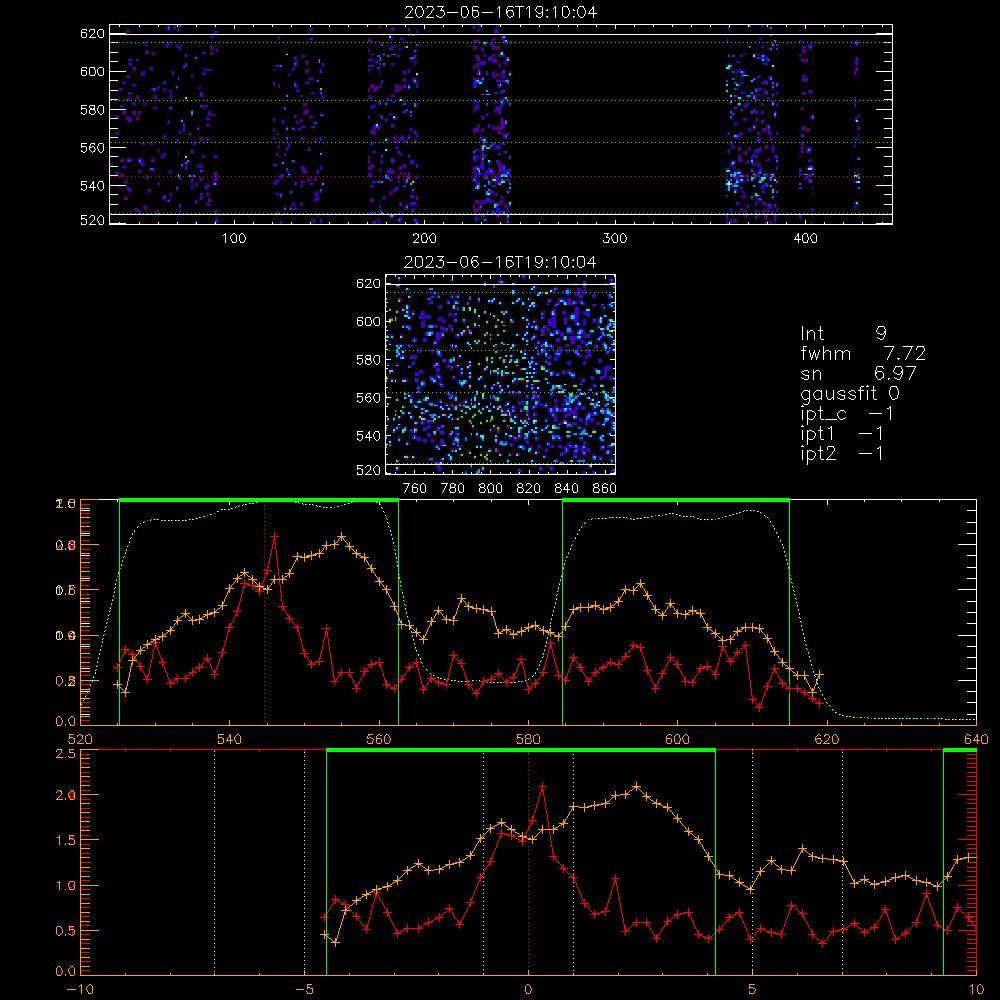Select the 'ipt_c -1' entry
The width and height of the screenshot is (1000, 1000).
coord(847,414)
